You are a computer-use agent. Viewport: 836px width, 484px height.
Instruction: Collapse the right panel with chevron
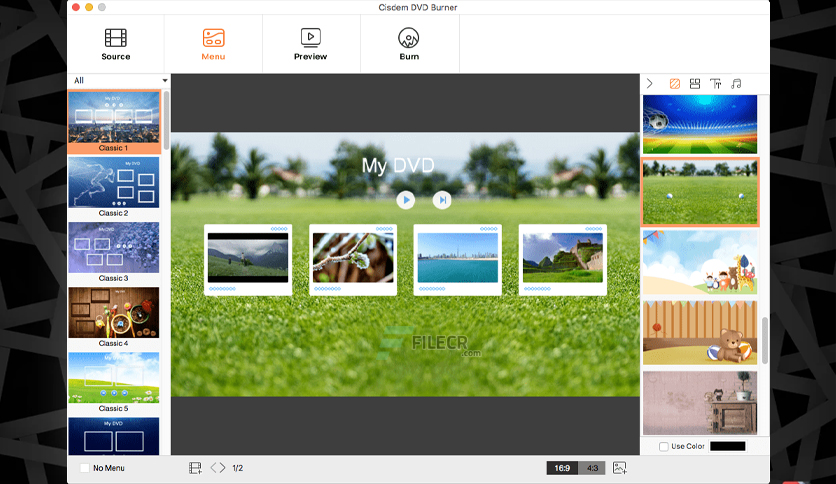[x=649, y=84]
